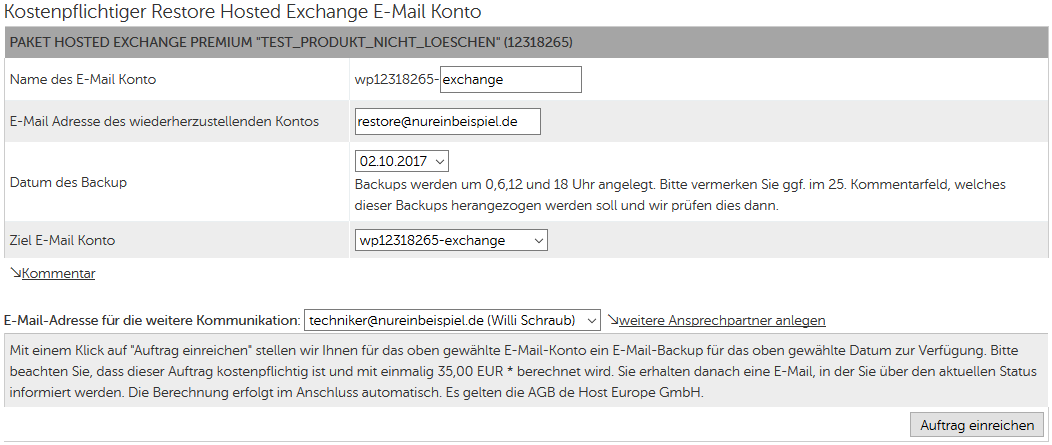Viewport: 1052px width, 445px height.
Task: Click the Kostenpflichtiger Restore page title
Action: (x=242, y=11)
